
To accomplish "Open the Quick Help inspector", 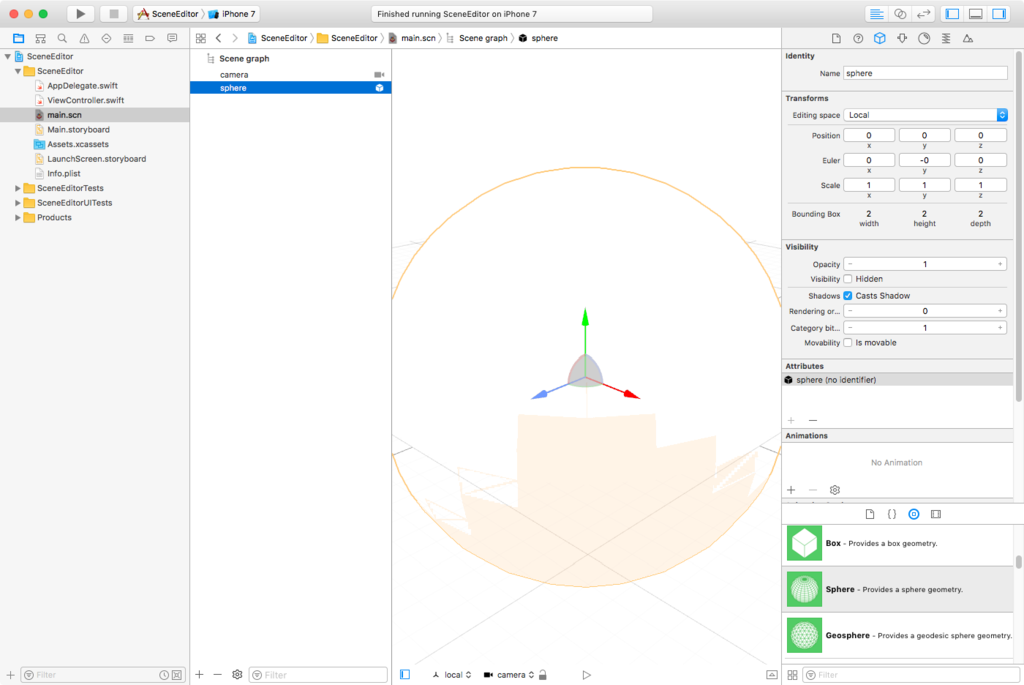I will coord(858,39).
